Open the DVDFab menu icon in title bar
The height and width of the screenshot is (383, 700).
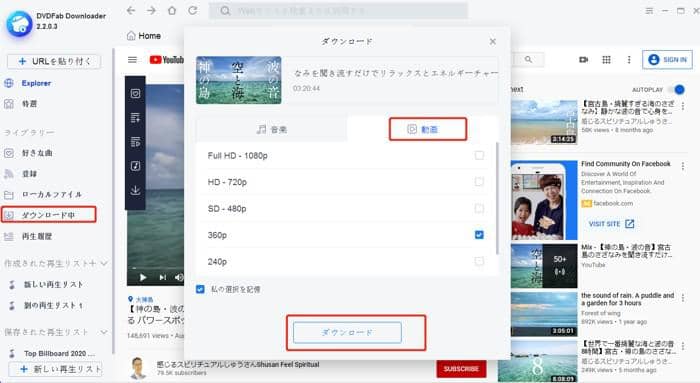(649, 11)
